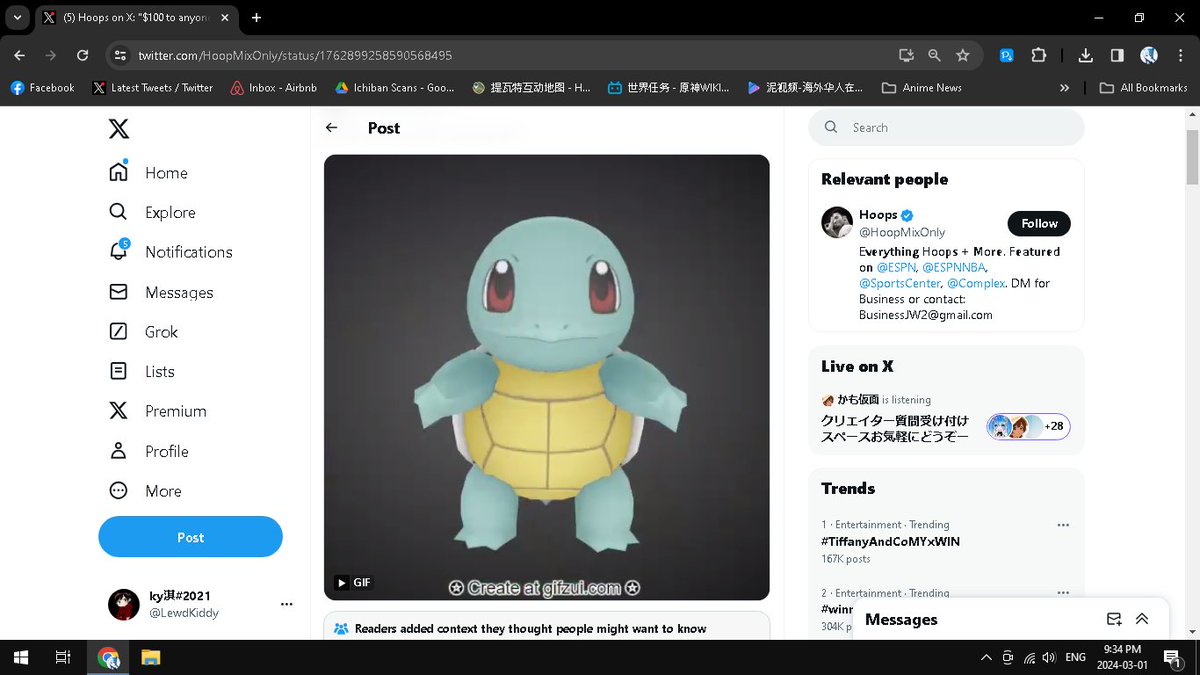Open the browser tab search dropdown
Screen dimensions: 1200x675
pos(17,17)
